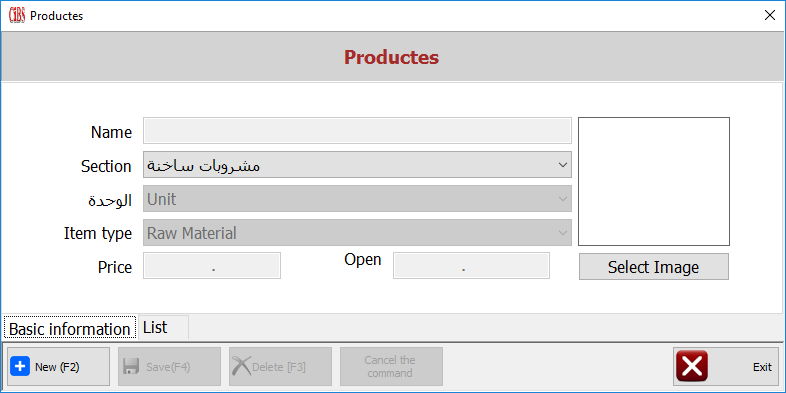Click the Select Image button
This screenshot has width=786, height=393.
tap(654, 267)
